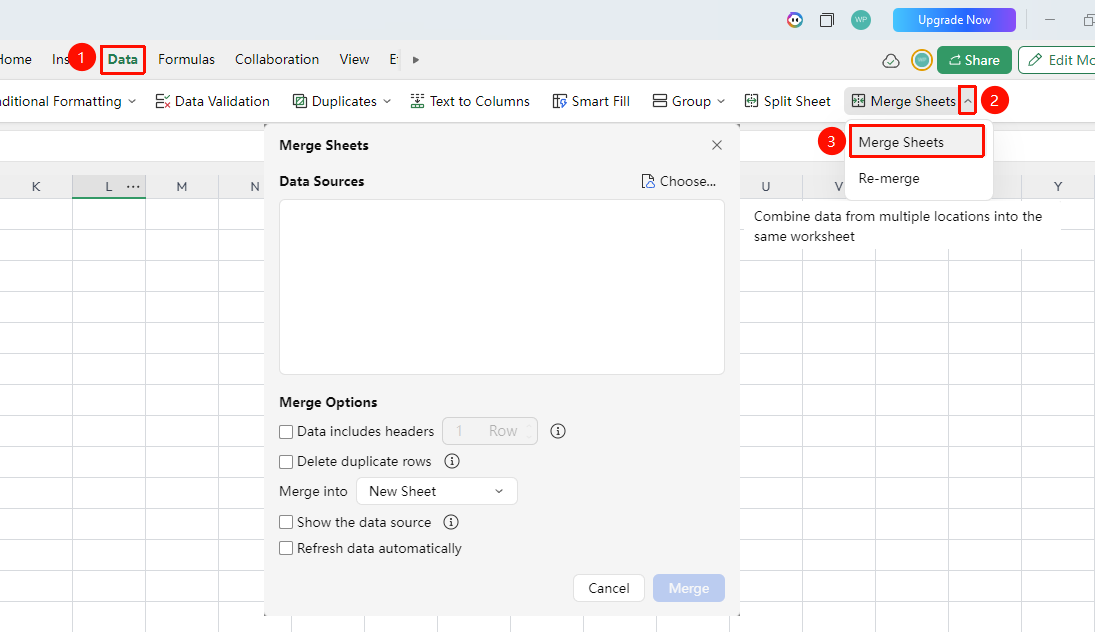Viewport: 1095px width, 632px height.
Task: Cancel the Merge Sheets dialog
Action: 609,588
